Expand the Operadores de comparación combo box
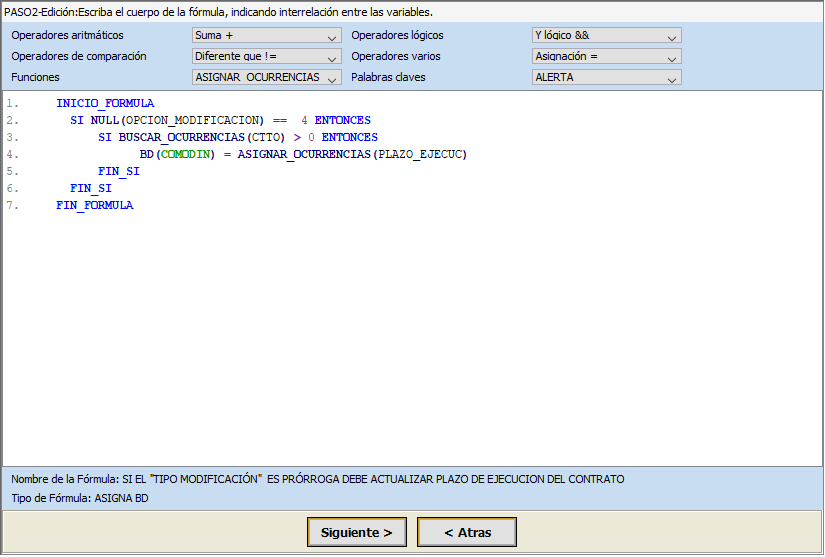This screenshot has height=558, width=826. click(266, 57)
